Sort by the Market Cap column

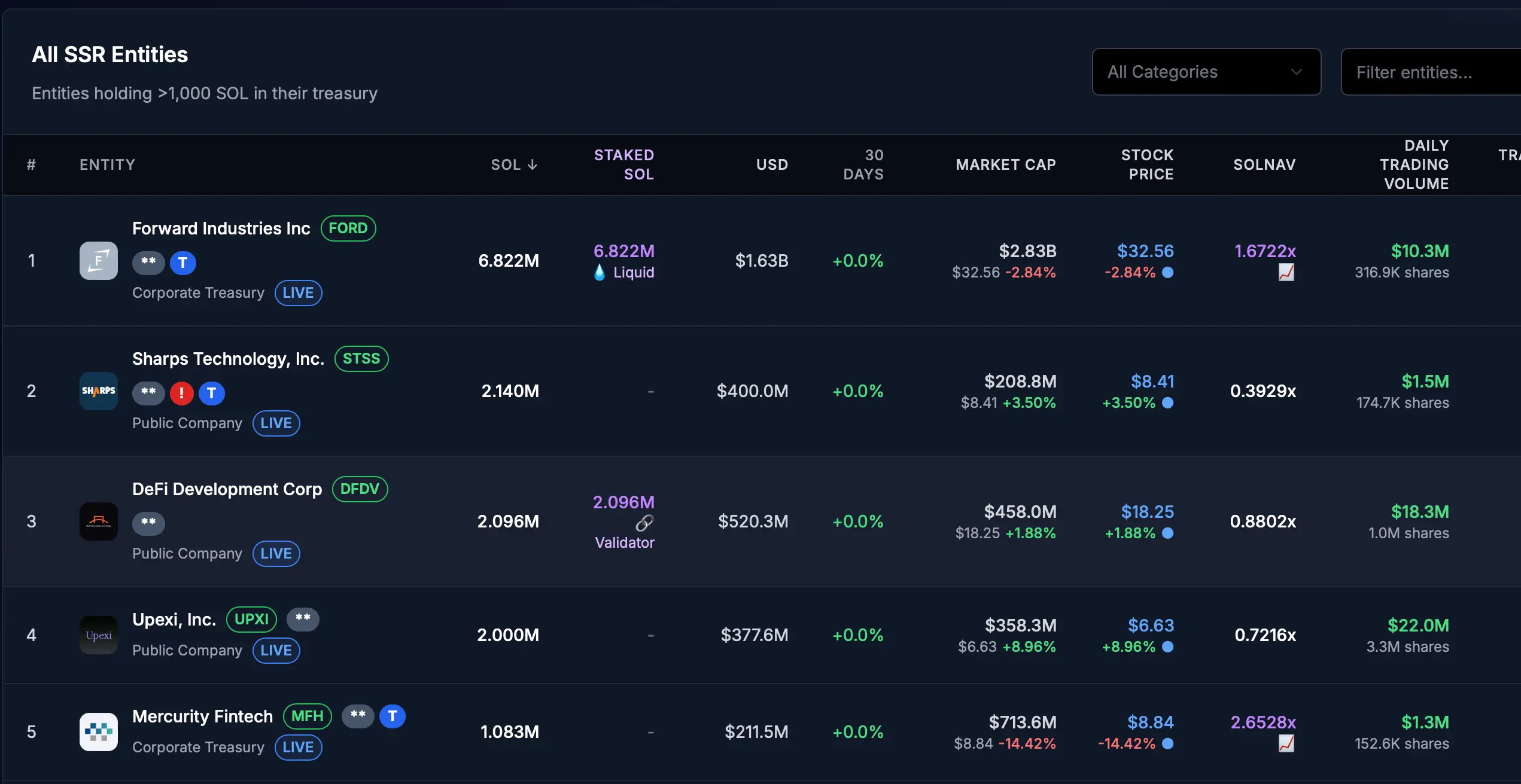click(1005, 164)
